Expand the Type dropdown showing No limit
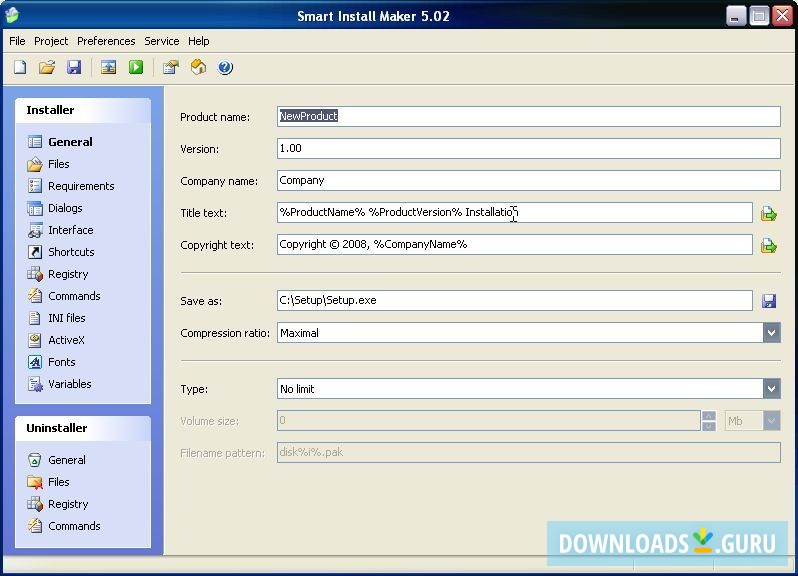798x576 pixels. click(771, 389)
